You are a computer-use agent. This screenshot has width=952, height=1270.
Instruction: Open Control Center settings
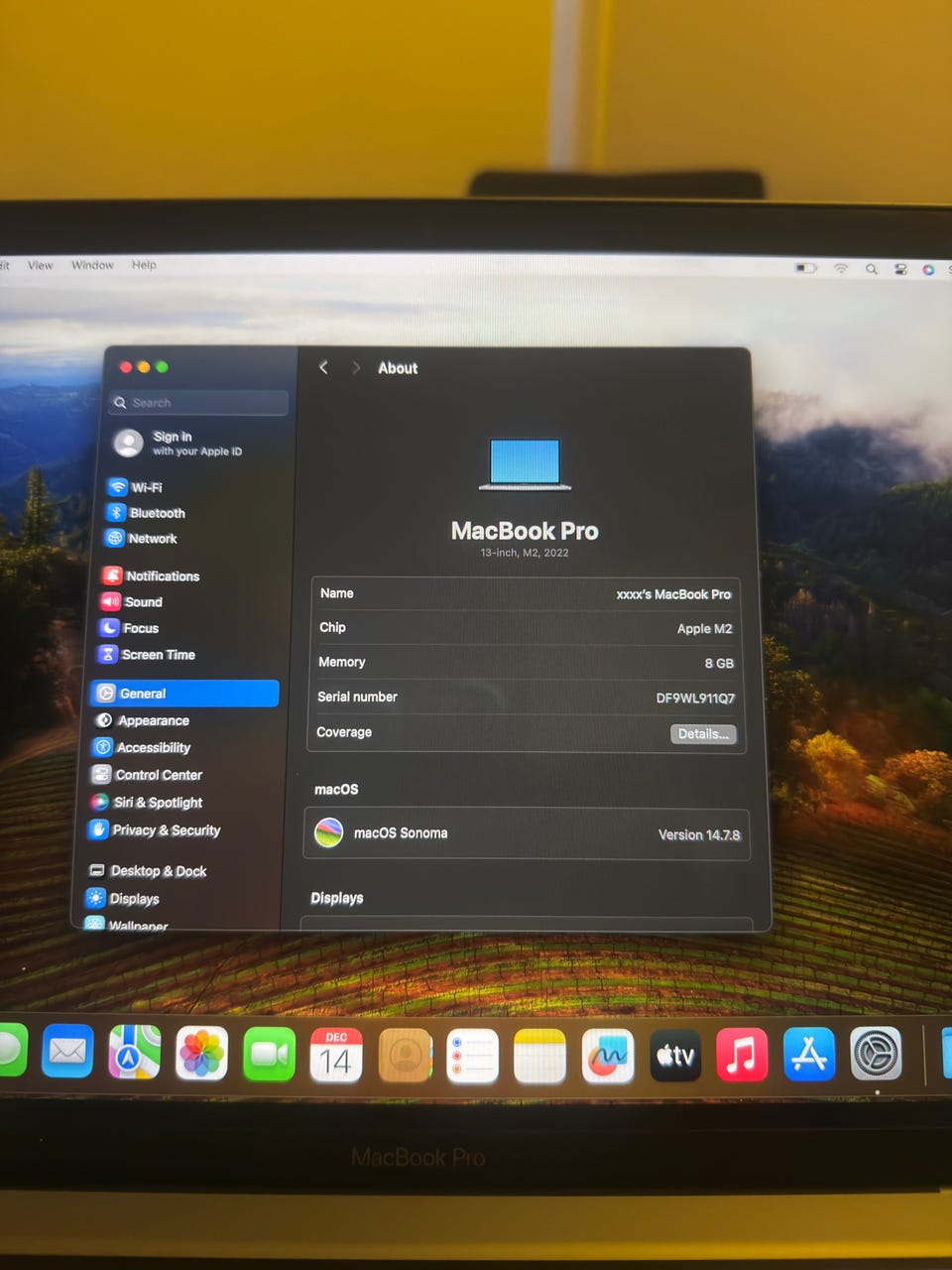pyautogui.click(x=147, y=775)
